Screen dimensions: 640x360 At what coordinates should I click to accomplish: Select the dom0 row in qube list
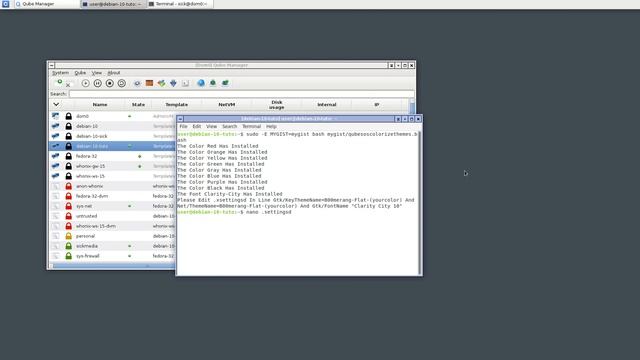[113, 116]
